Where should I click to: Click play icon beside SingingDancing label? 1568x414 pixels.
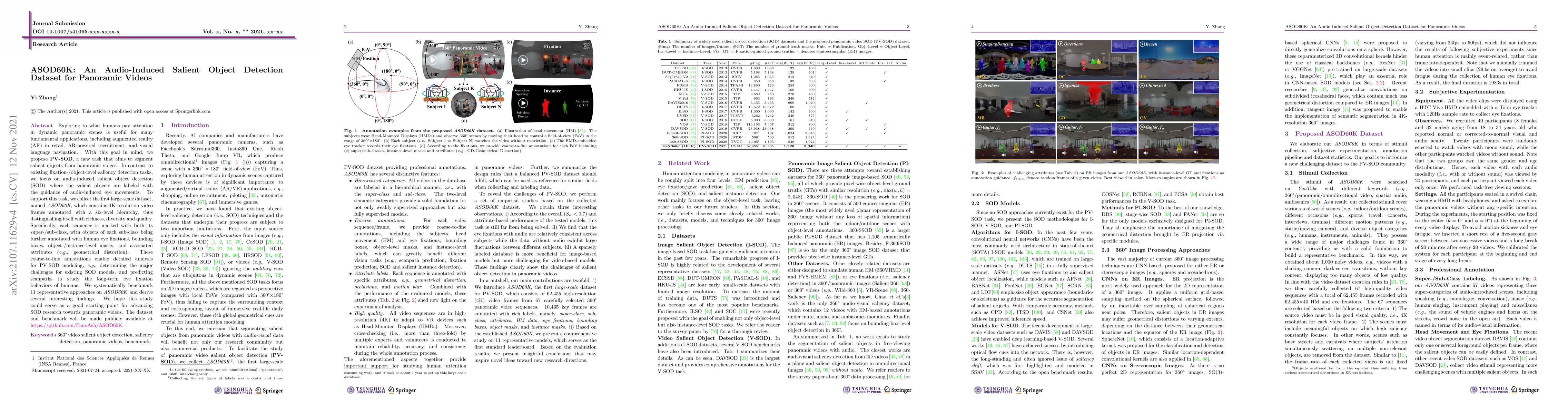click(x=979, y=44)
